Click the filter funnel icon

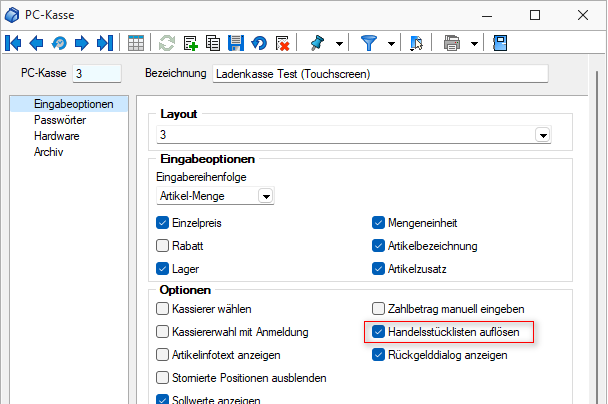[x=369, y=43]
